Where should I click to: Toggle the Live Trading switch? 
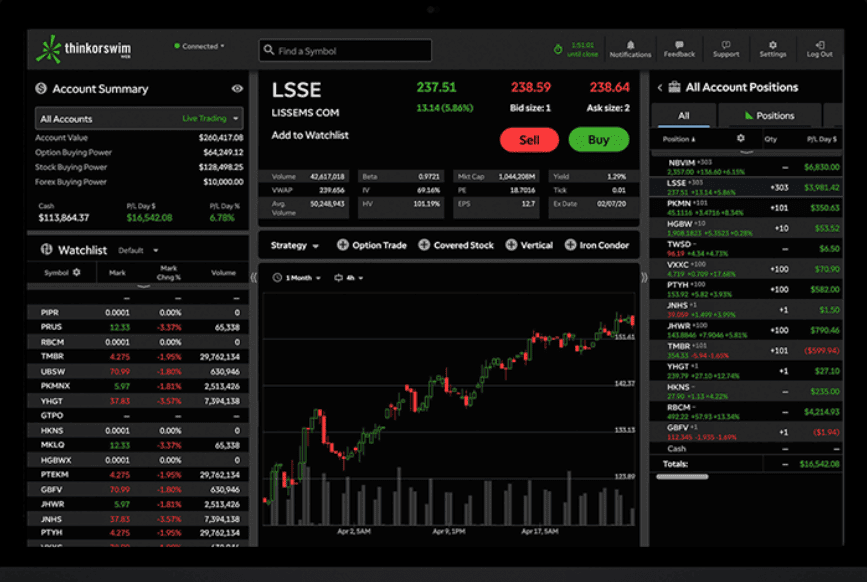click(204, 119)
